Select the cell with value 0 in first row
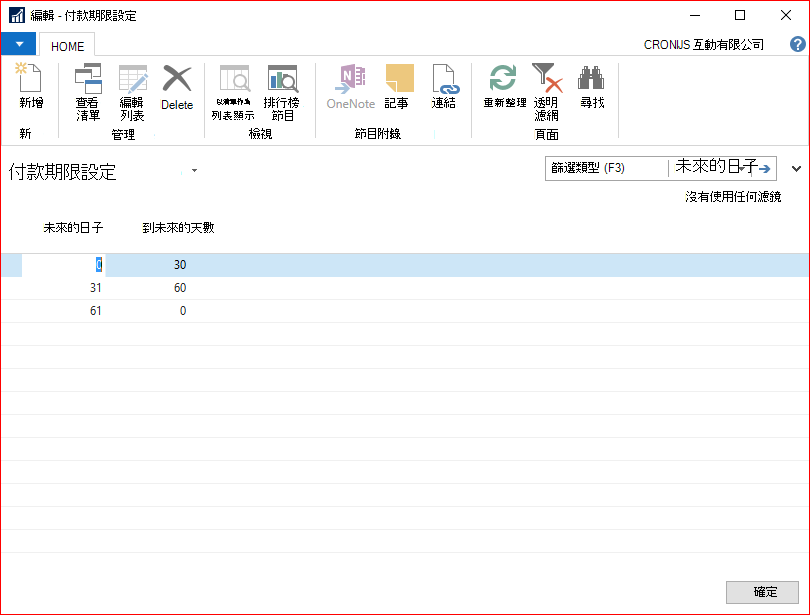 coord(63,265)
